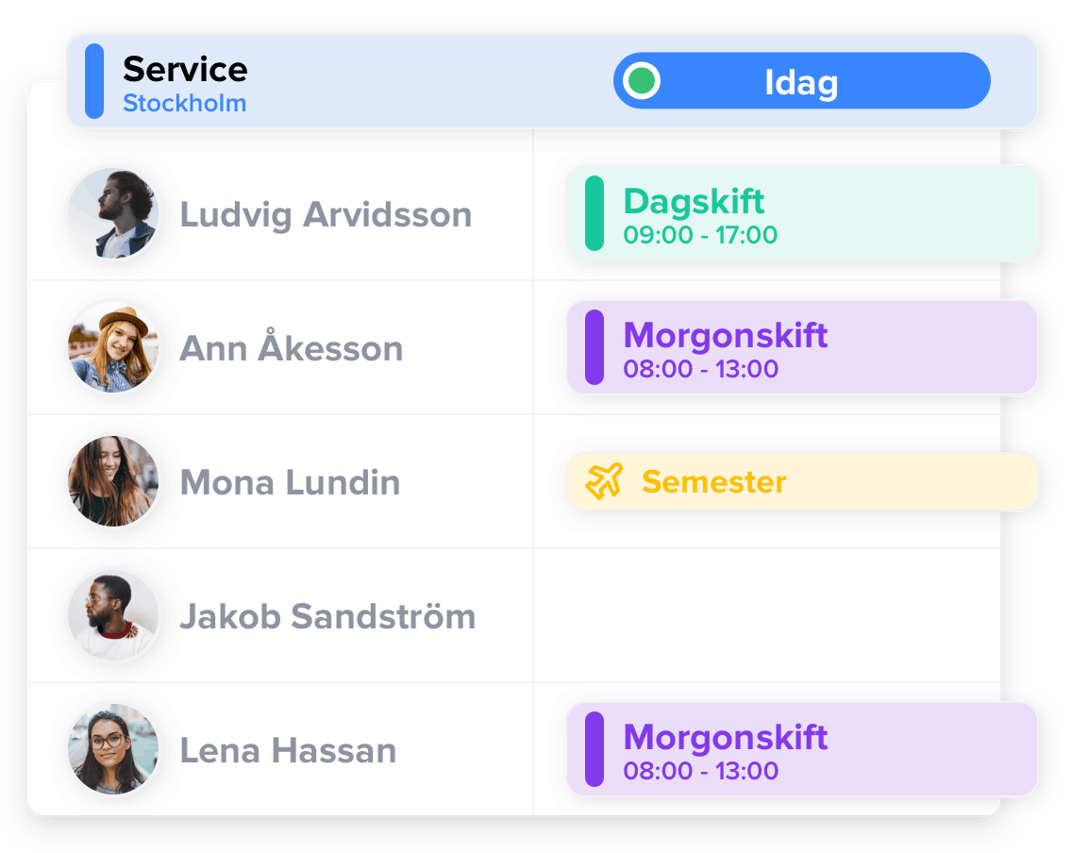
Task: Click Lena Hassan's profile picture
Action: (113, 750)
